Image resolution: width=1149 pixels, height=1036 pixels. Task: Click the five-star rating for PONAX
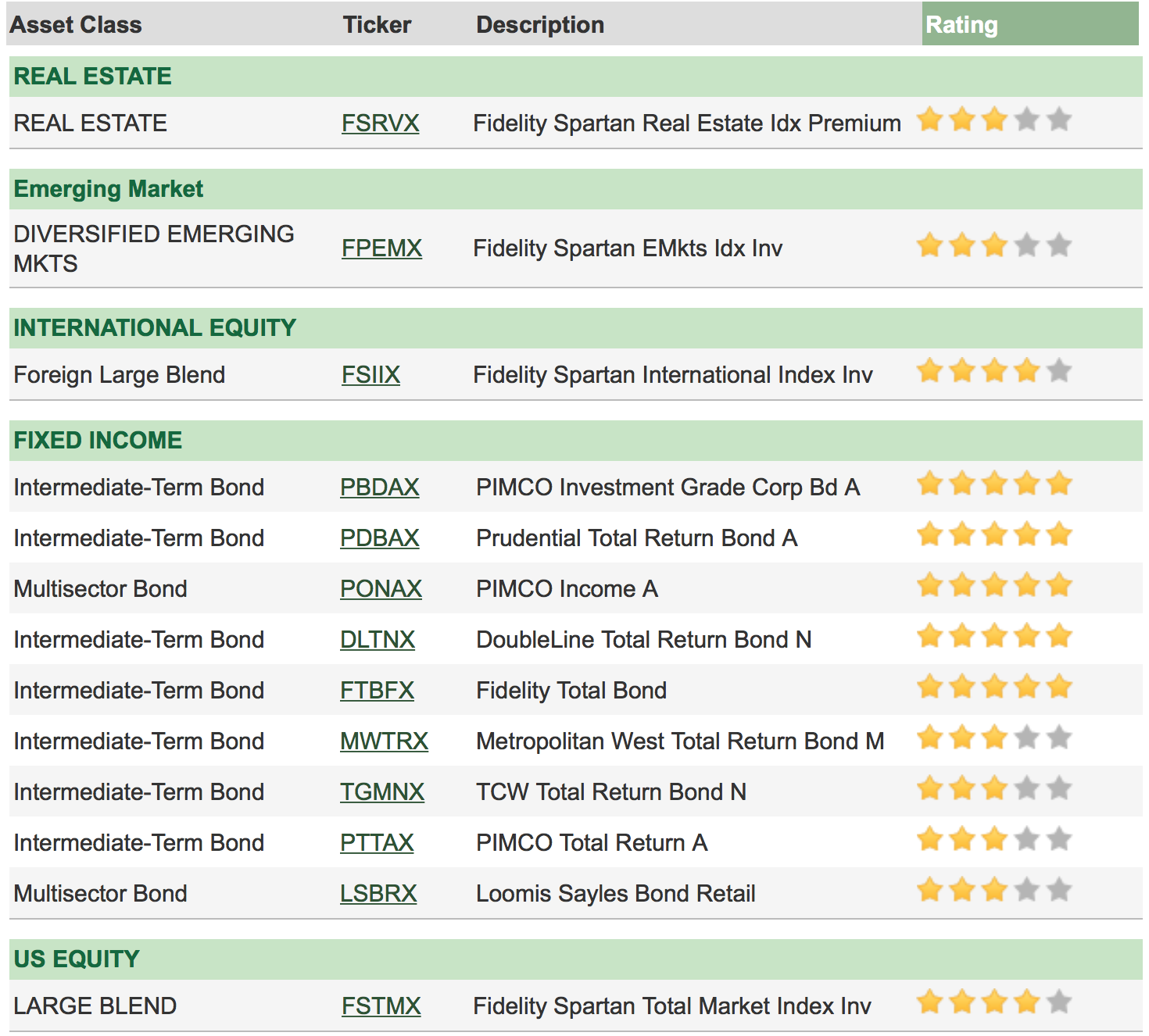coord(994,585)
